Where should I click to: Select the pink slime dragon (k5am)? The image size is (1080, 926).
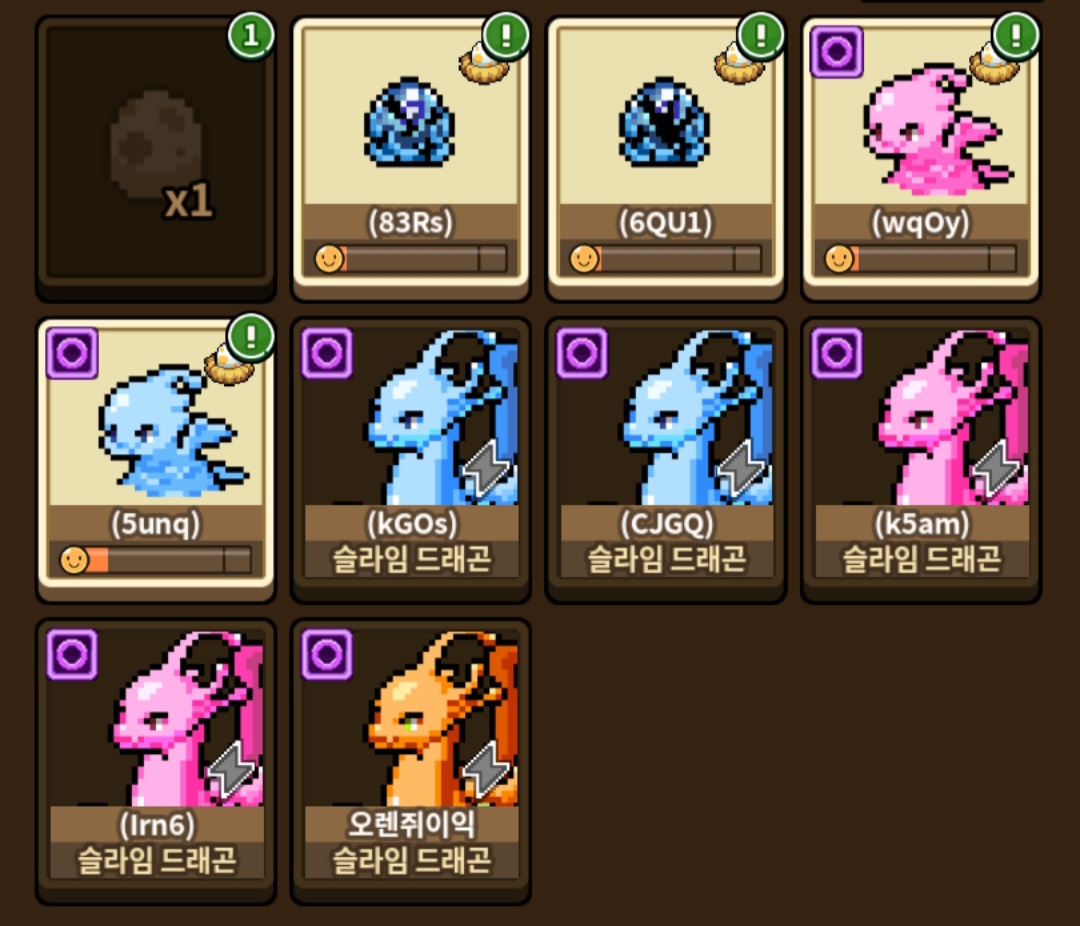click(920, 460)
